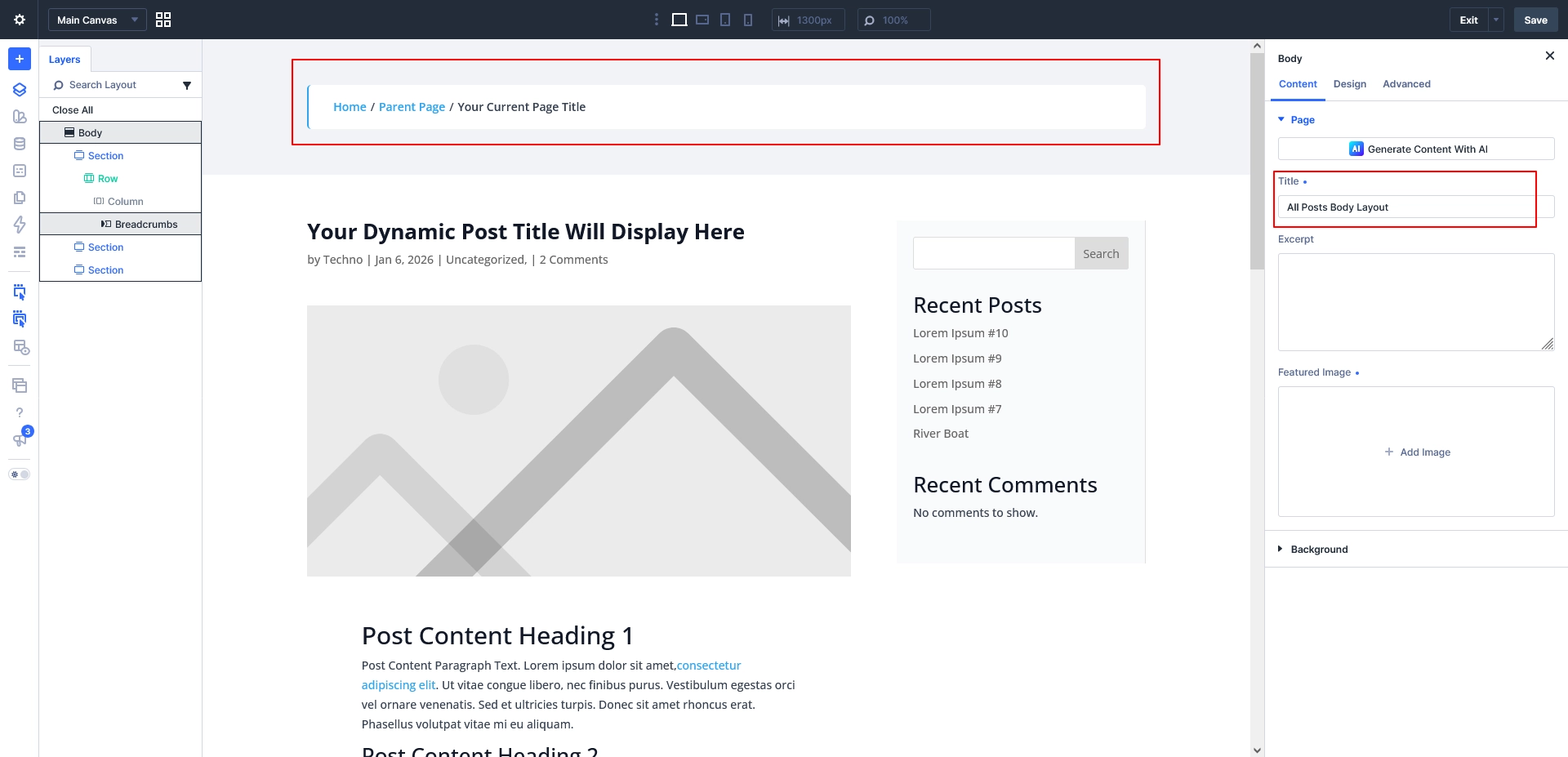The image size is (1568, 757).
Task: Switch to the Advanced tab
Action: tap(1406, 84)
